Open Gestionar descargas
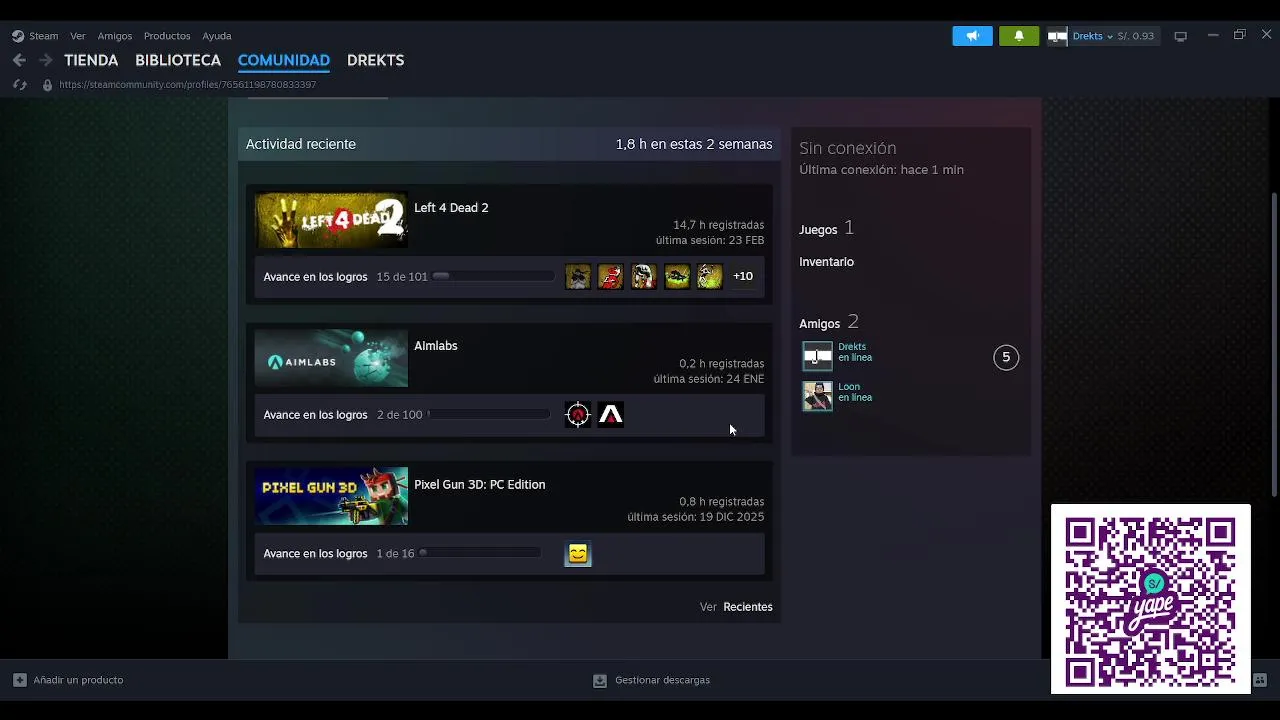The width and height of the screenshot is (1280, 720). tap(662, 680)
